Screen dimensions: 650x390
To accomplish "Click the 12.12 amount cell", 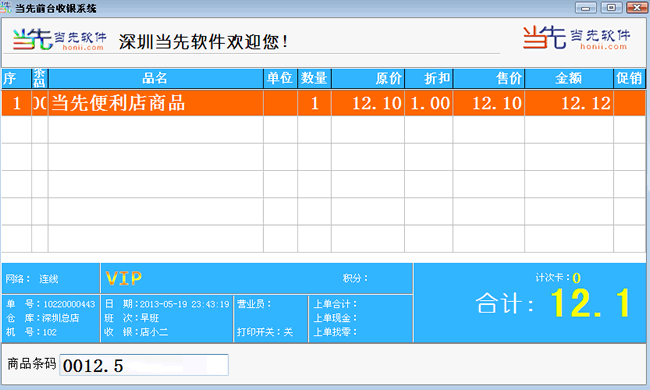I will pos(569,103).
